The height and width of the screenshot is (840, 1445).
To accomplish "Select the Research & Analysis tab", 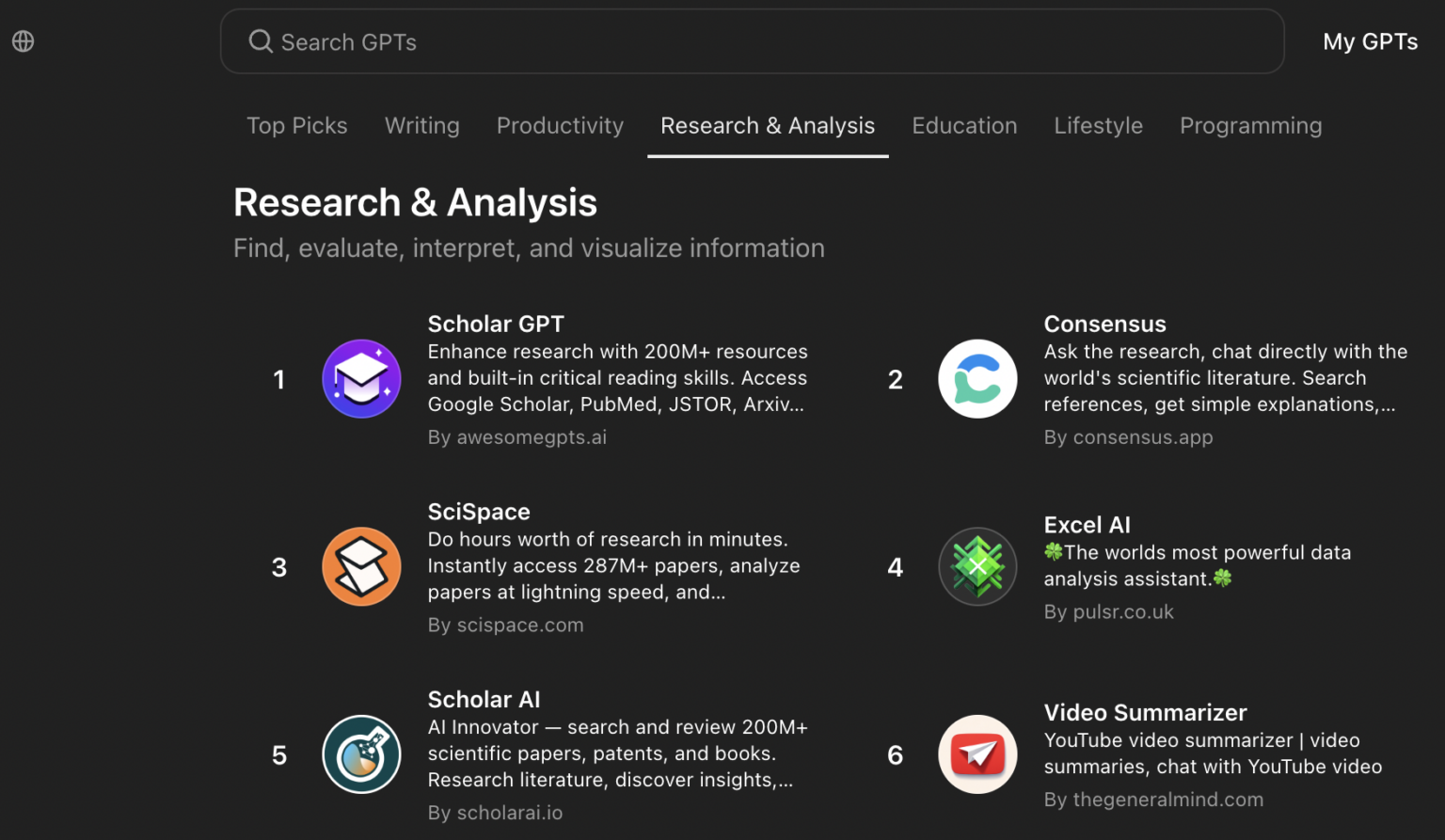I will (768, 126).
